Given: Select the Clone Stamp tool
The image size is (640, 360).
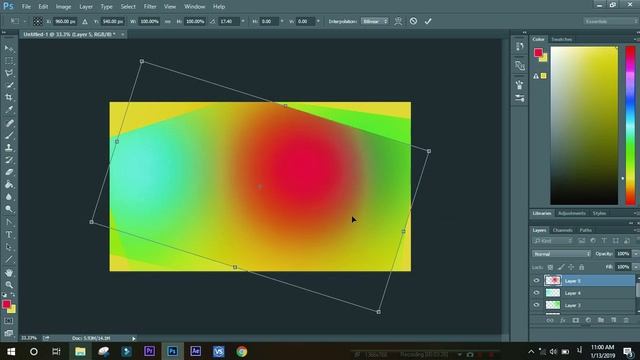Looking at the screenshot, I should point(9,147).
